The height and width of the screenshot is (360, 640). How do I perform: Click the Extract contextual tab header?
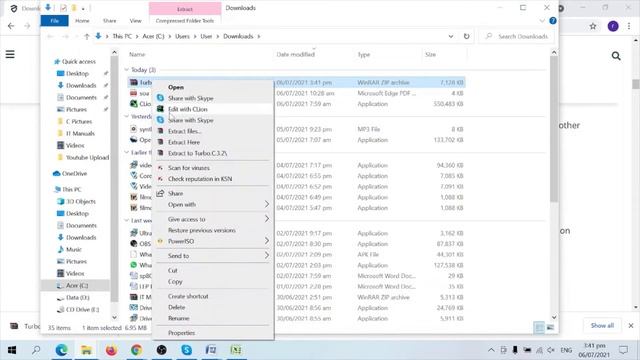tap(185, 9)
